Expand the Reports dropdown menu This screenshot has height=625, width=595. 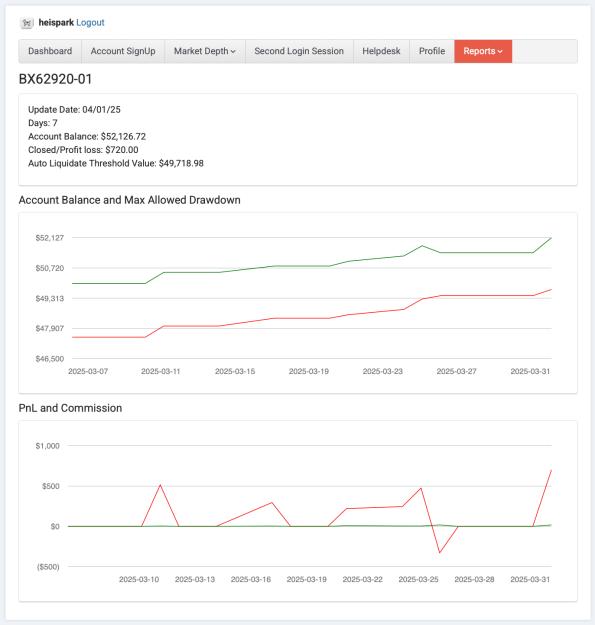click(x=483, y=51)
